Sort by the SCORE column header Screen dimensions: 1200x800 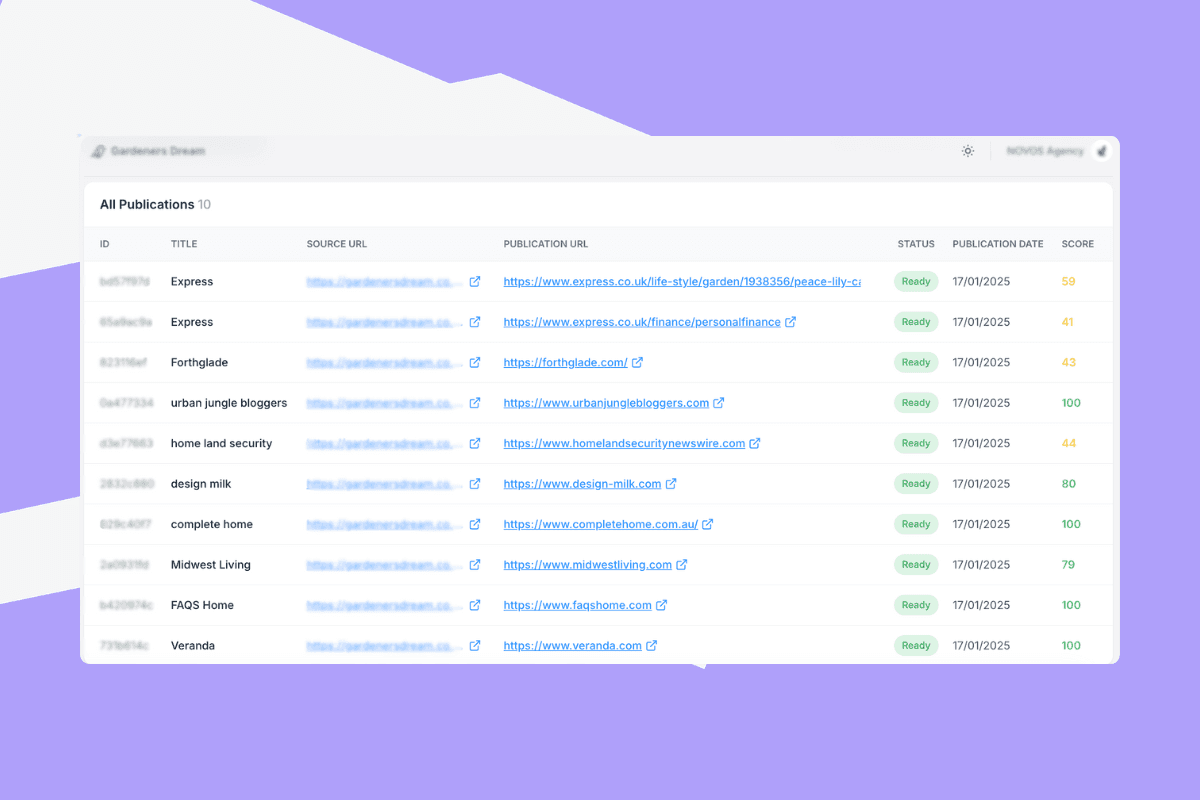[1078, 244]
